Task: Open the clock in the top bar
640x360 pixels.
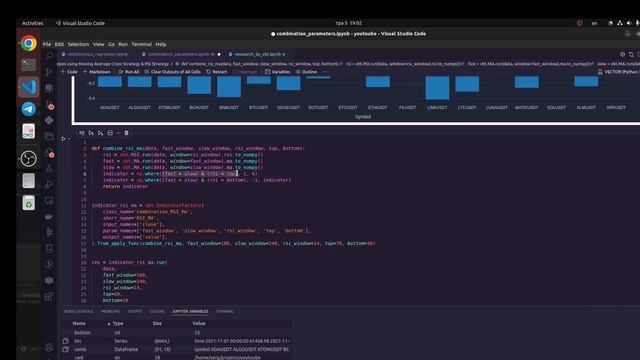Action: click(x=349, y=23)
